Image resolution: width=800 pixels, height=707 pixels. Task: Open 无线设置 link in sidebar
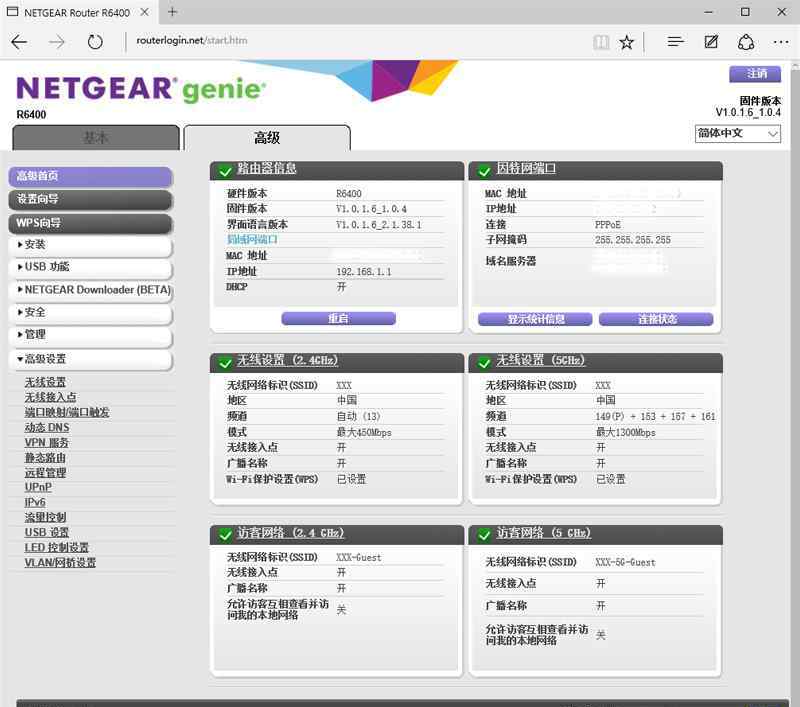45,382
